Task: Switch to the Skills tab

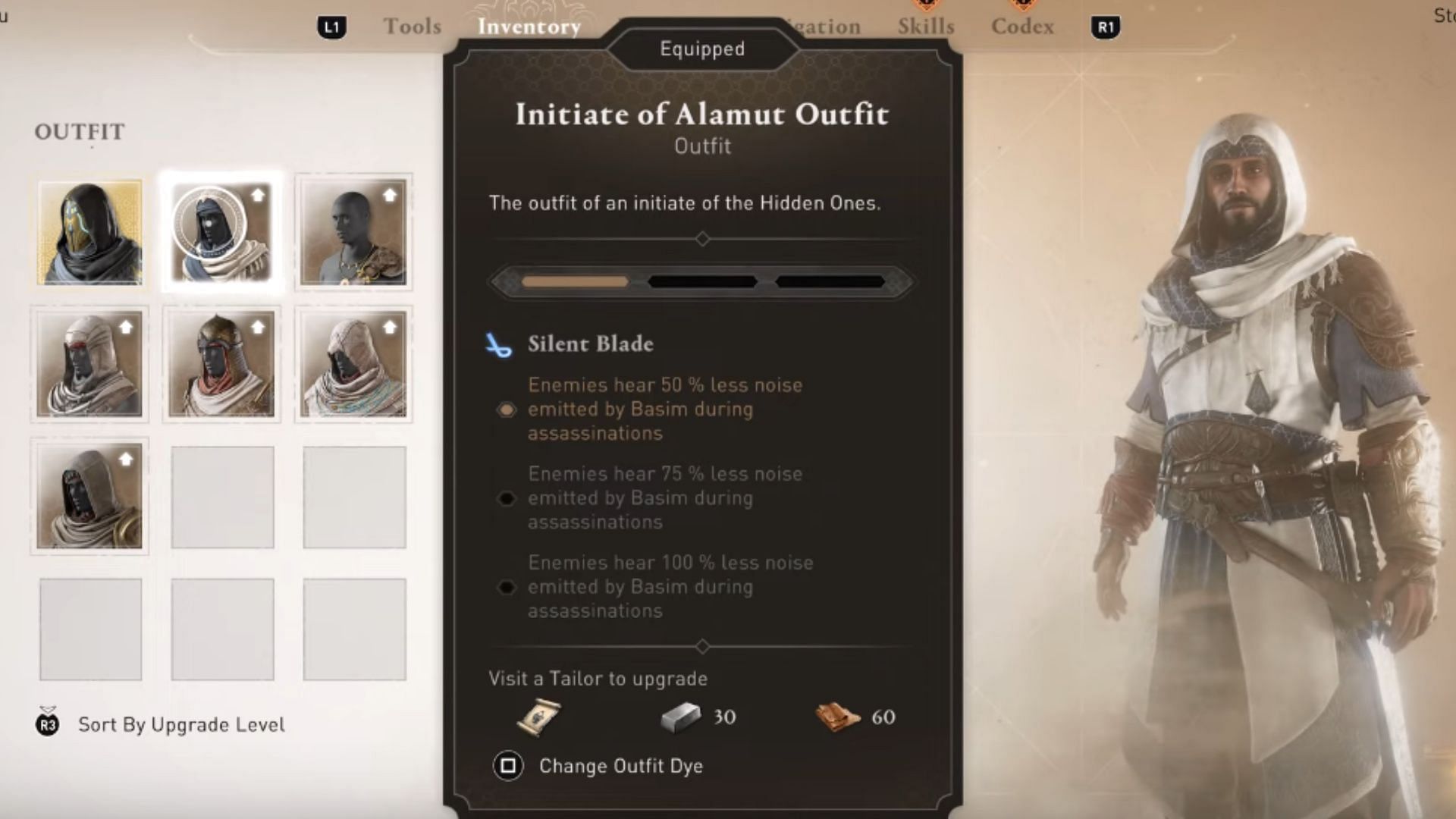Action: click(926, 27)
